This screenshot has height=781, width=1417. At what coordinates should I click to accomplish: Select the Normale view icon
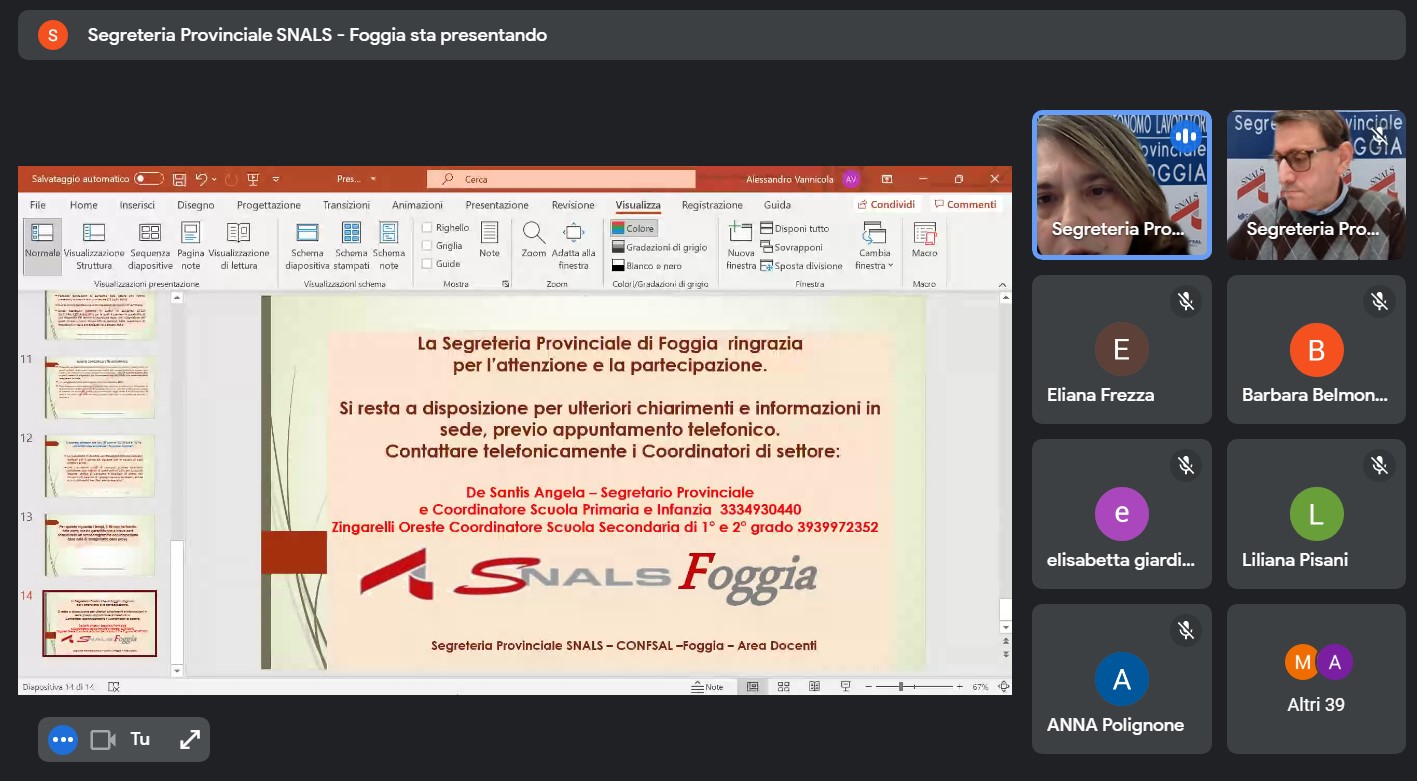tap(42, 246)
